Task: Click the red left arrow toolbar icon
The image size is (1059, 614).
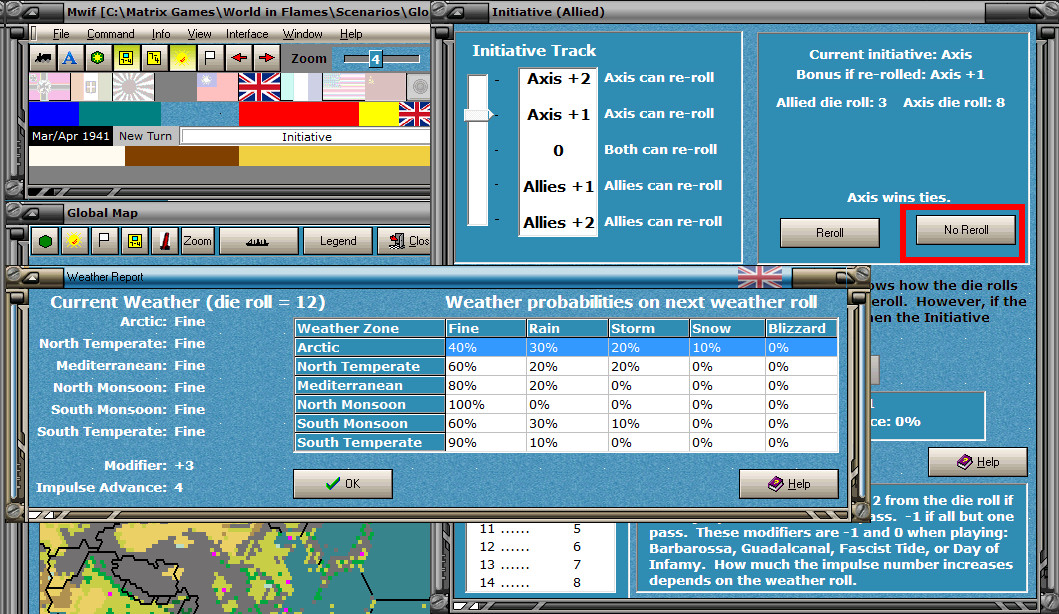Action: [238, 58]
